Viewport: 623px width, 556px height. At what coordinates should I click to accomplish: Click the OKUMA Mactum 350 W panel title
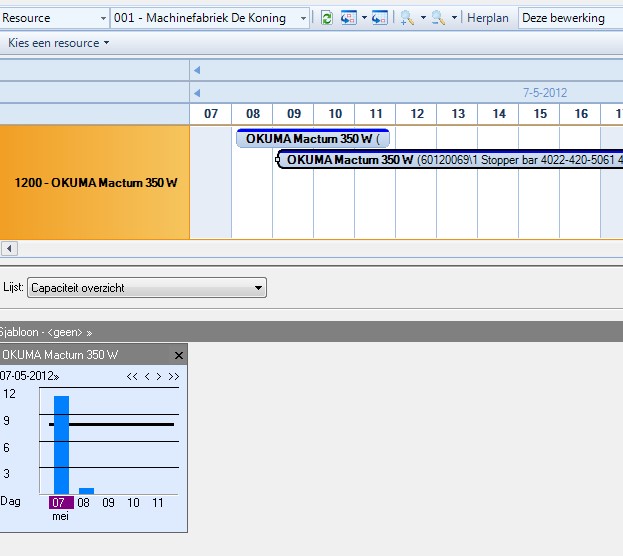pyautogui.click(x=60, y=355)
